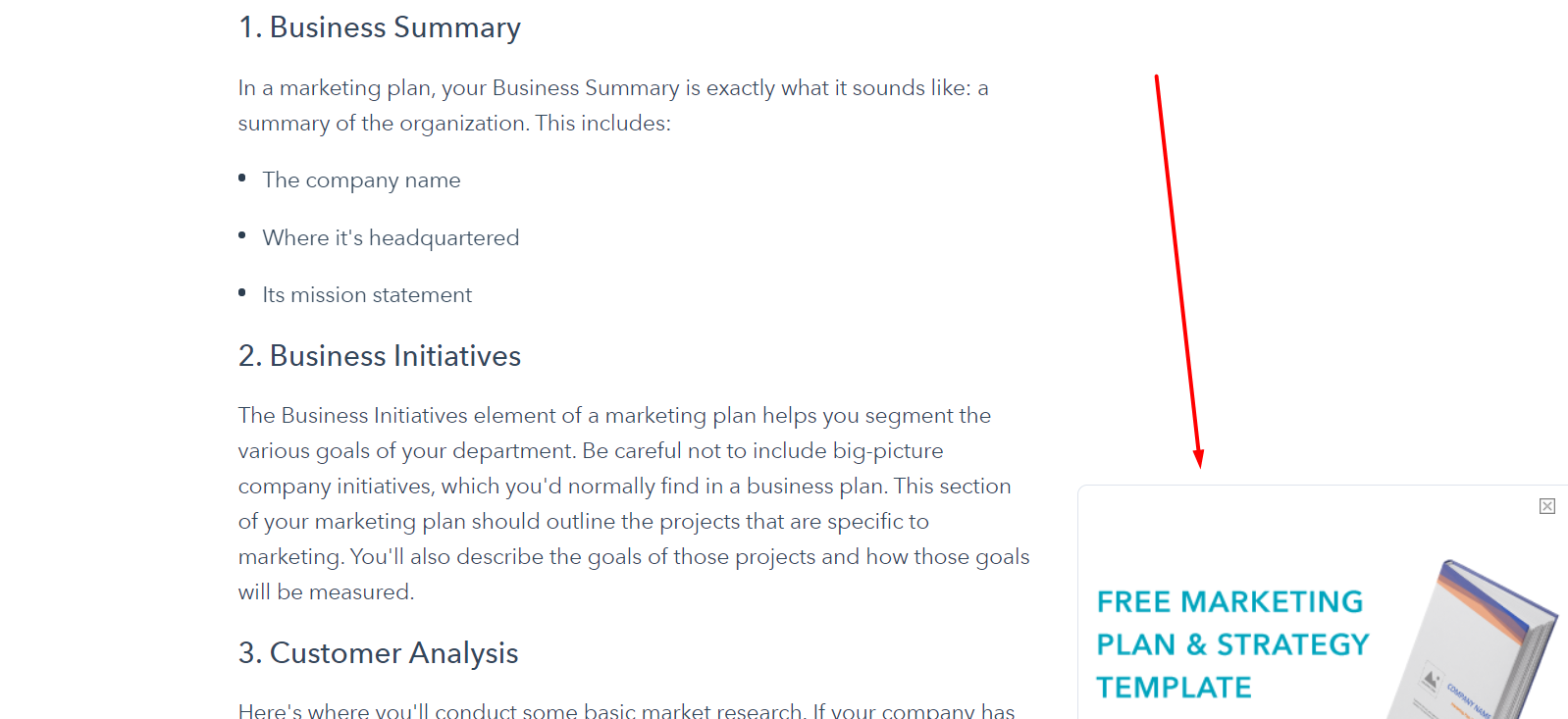
Task: Click the "2. Business Initiatives" heading
Action: (x=380, y=356)
